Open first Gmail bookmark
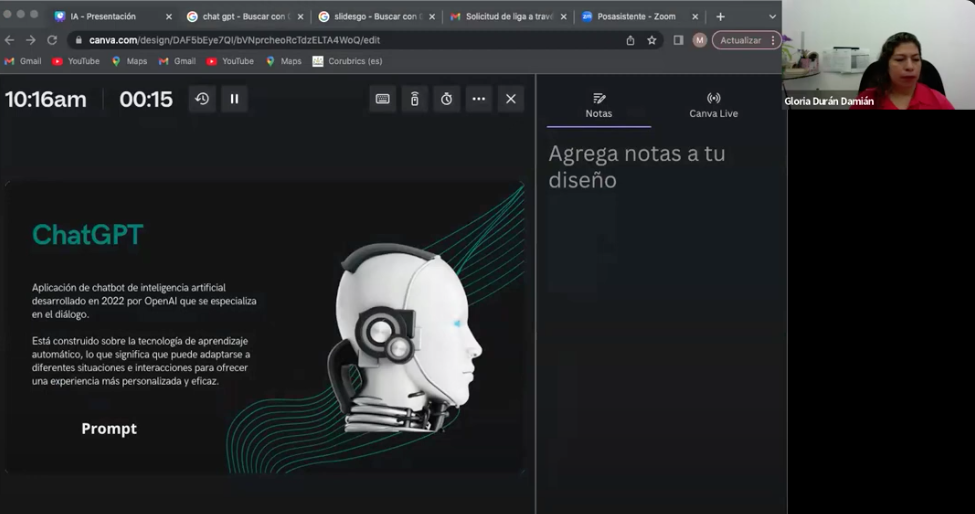The height and width of the screenshot is (514, 975). click(x=23, y=61)
